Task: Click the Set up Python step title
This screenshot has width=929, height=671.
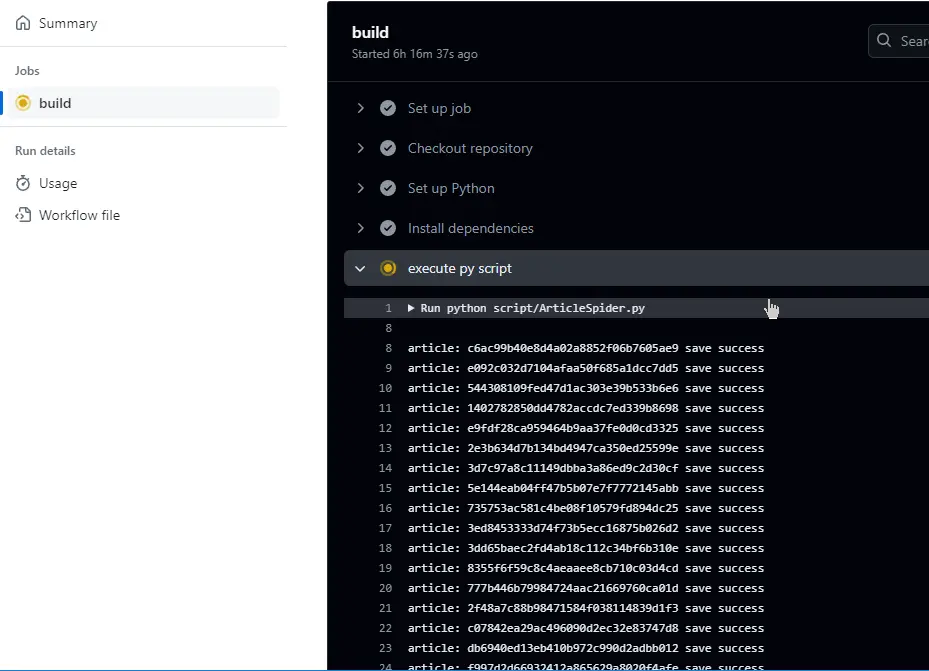Action: [451, 188]
